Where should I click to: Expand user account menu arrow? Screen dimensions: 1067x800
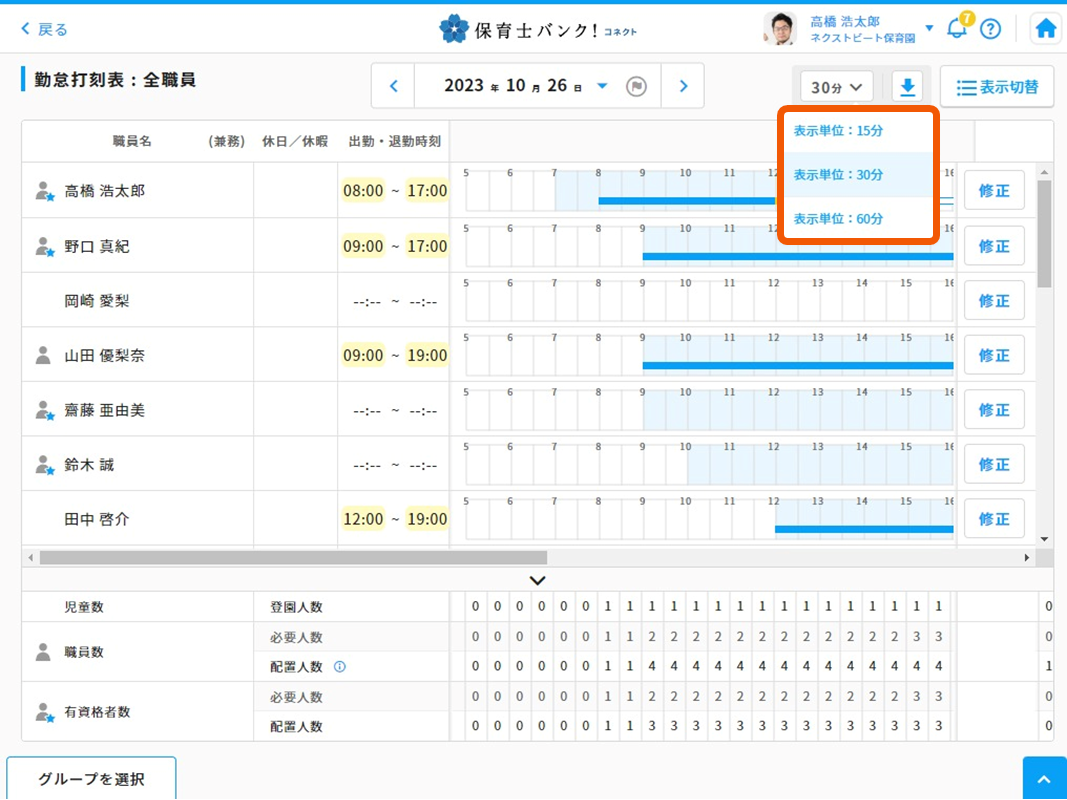coord(929,28)
